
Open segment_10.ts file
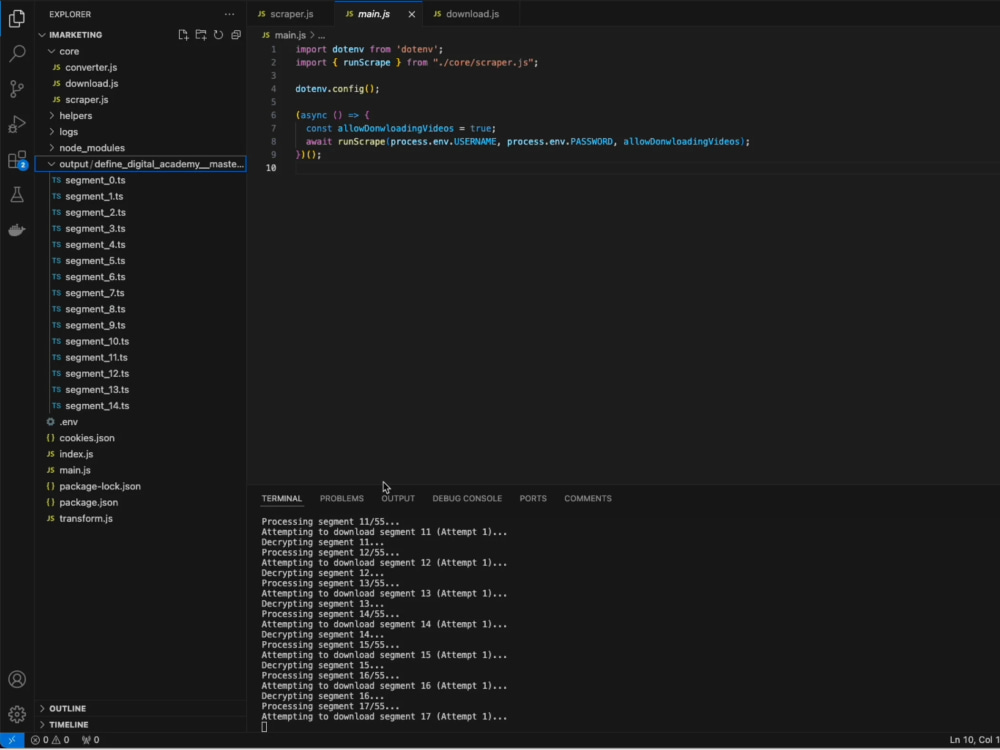click(140, 341)
